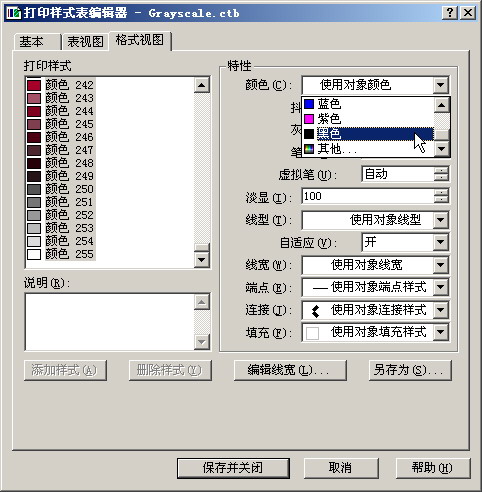The width and height of the screenshot is (482, 492).
Task: Select print style 颜色 247
Action: (61, 150)
